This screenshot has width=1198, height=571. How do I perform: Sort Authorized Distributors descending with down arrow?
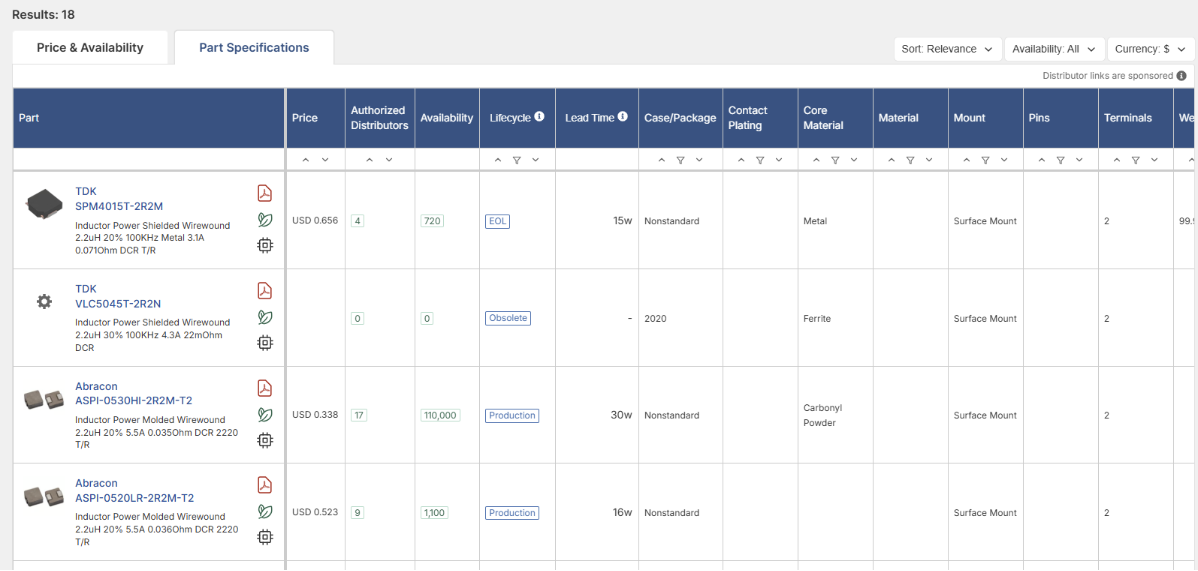coord(389,160)
